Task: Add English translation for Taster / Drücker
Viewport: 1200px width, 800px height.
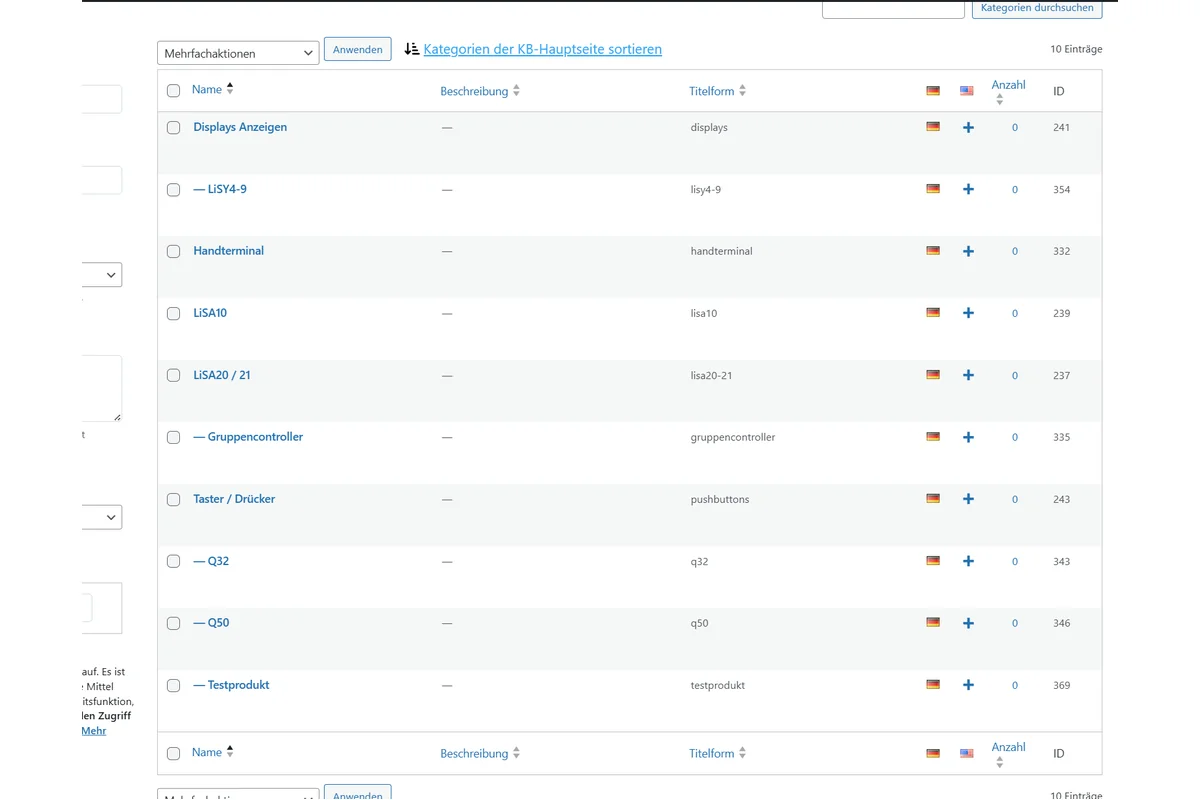Action: (967, 498)
